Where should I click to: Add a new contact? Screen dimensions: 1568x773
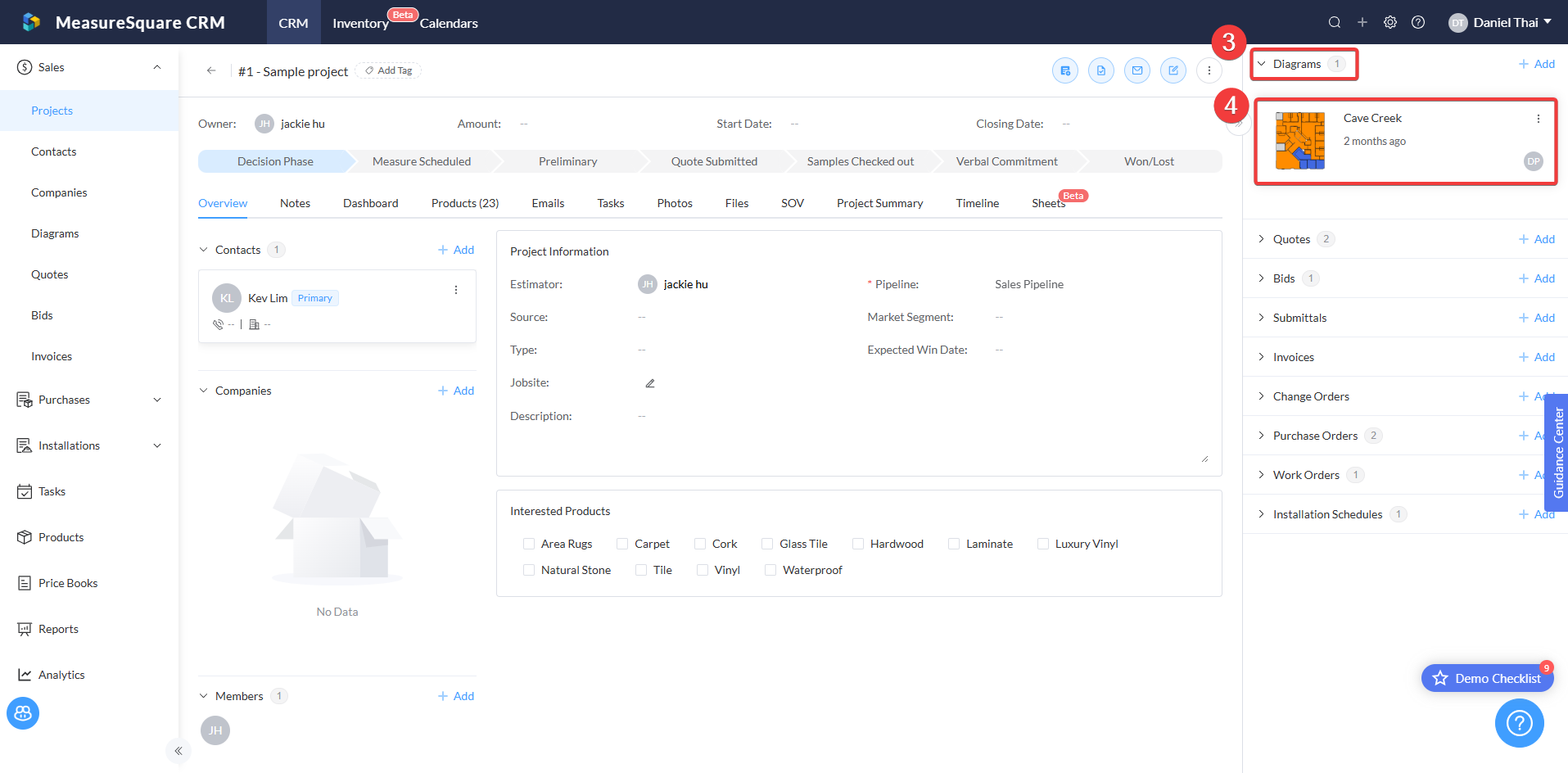[456, 250]
